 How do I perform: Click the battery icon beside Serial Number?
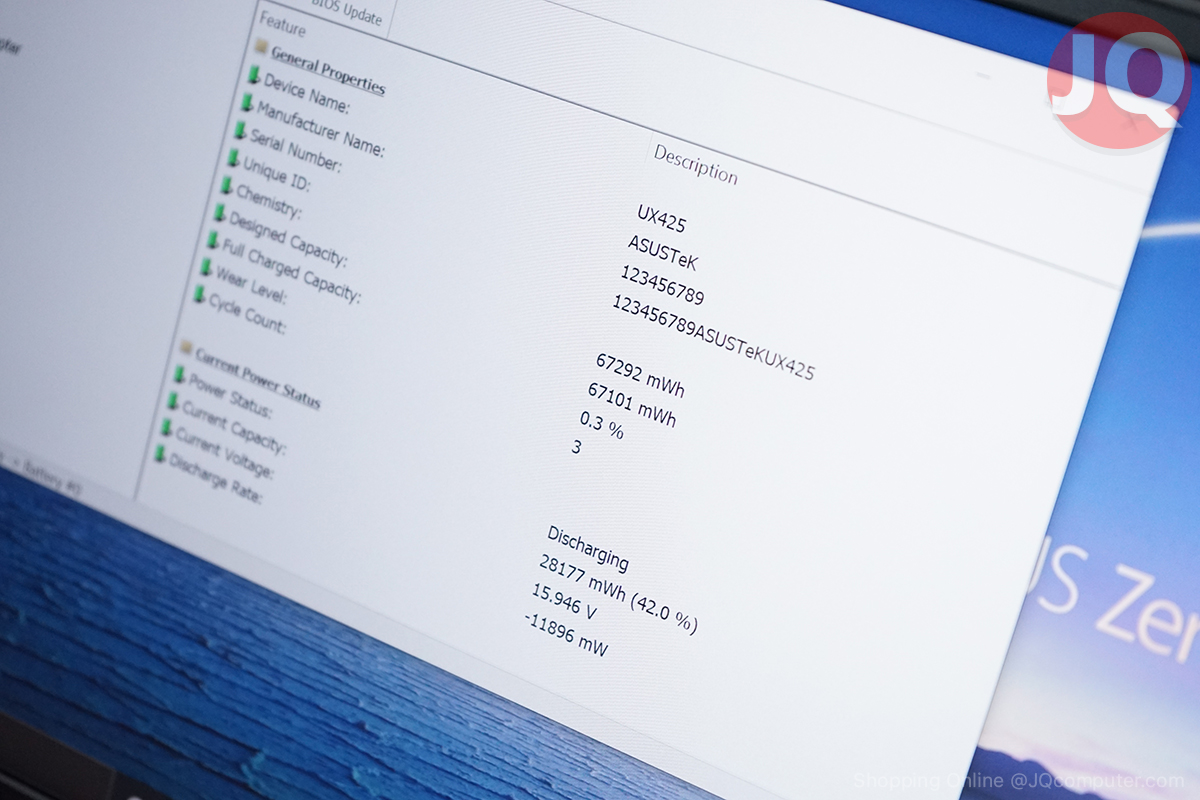240,131
